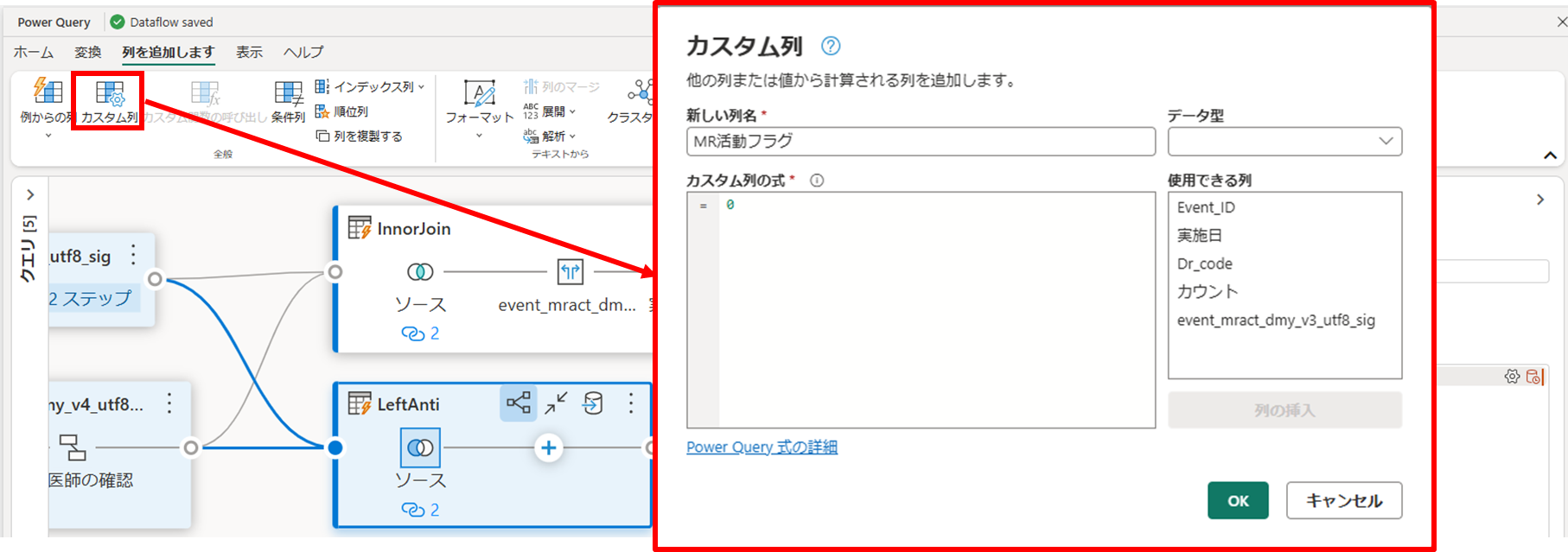
Task: Select Dr_code in the available columns list
Action: tap(1204, 263)
